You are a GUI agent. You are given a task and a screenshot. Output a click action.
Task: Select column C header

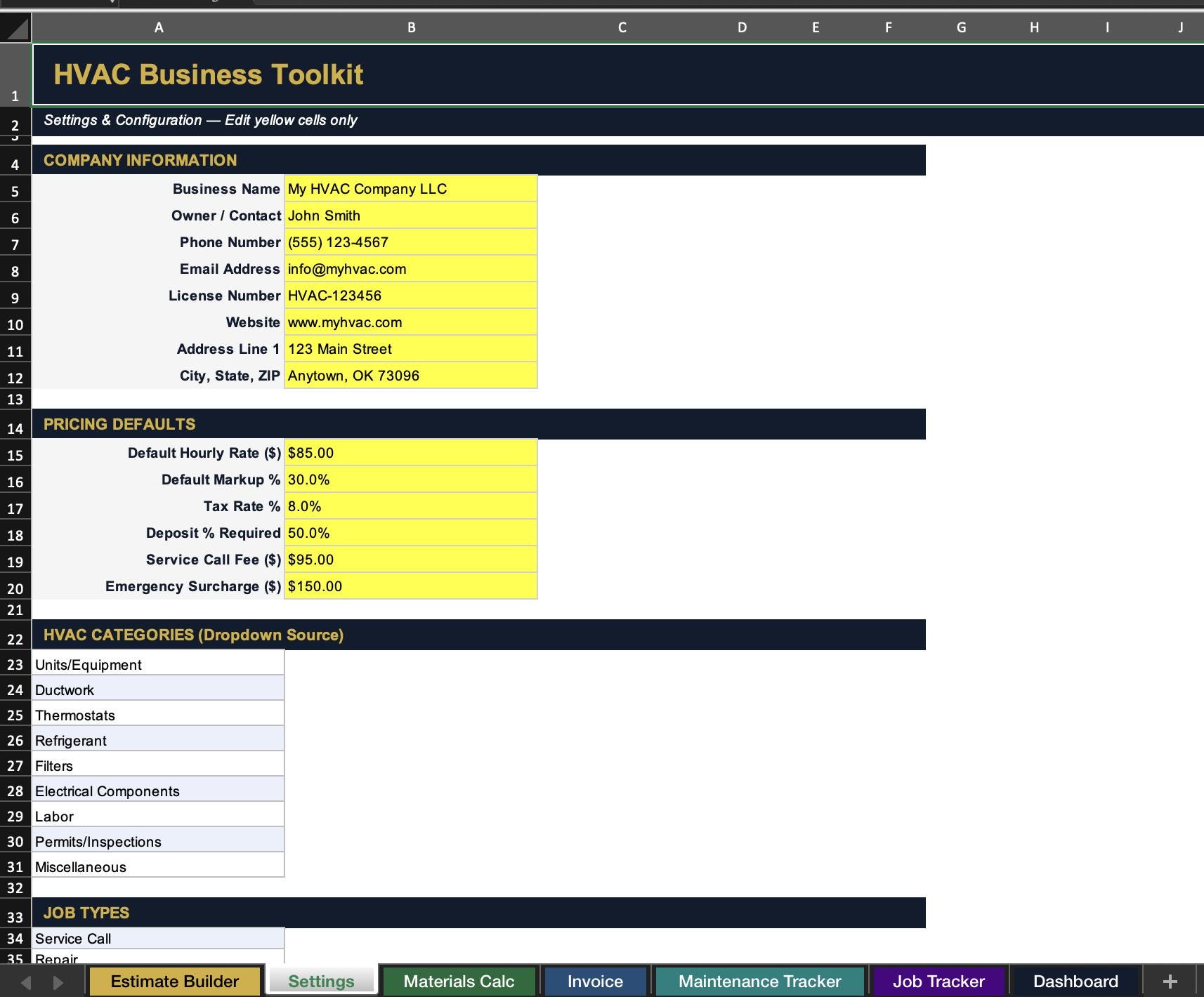622,28
